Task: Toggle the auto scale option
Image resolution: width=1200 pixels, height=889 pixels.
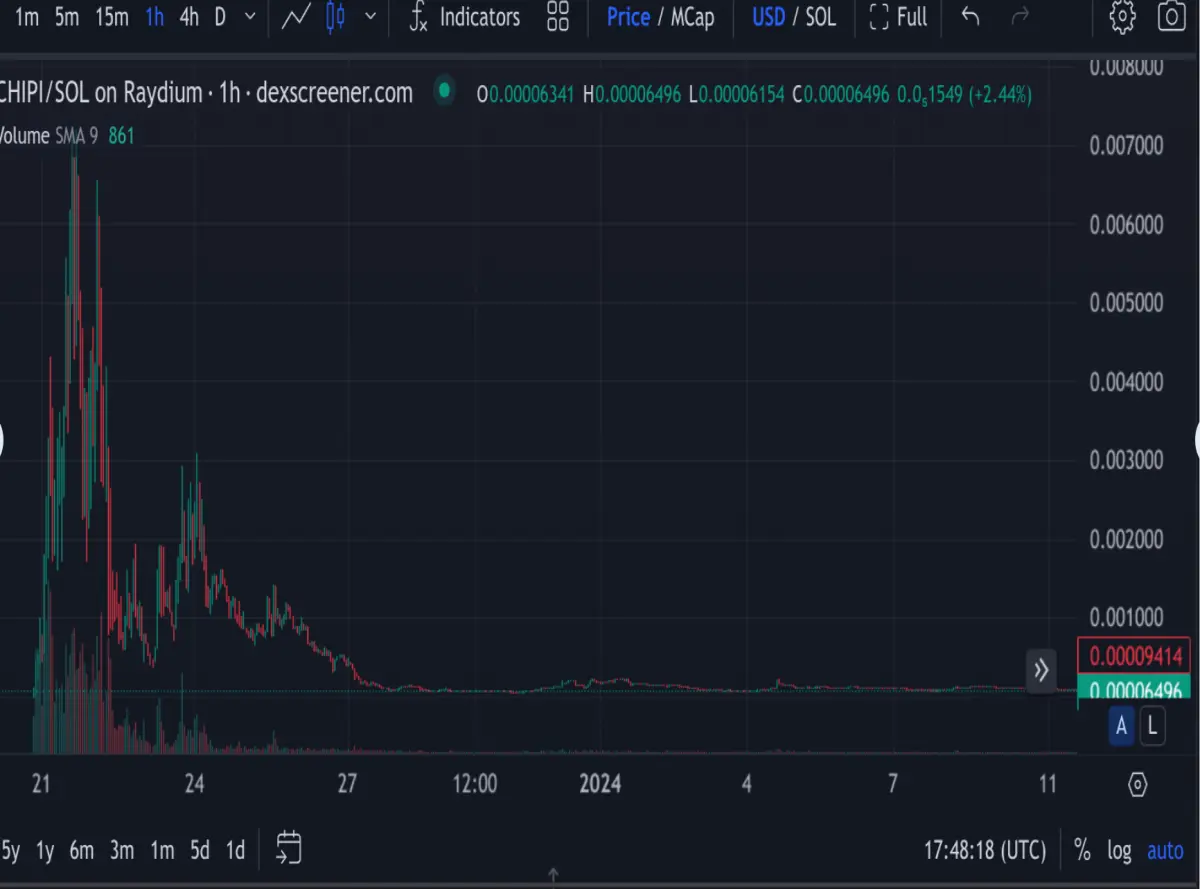Action: pyautogui.click(x=1165, y=851)
